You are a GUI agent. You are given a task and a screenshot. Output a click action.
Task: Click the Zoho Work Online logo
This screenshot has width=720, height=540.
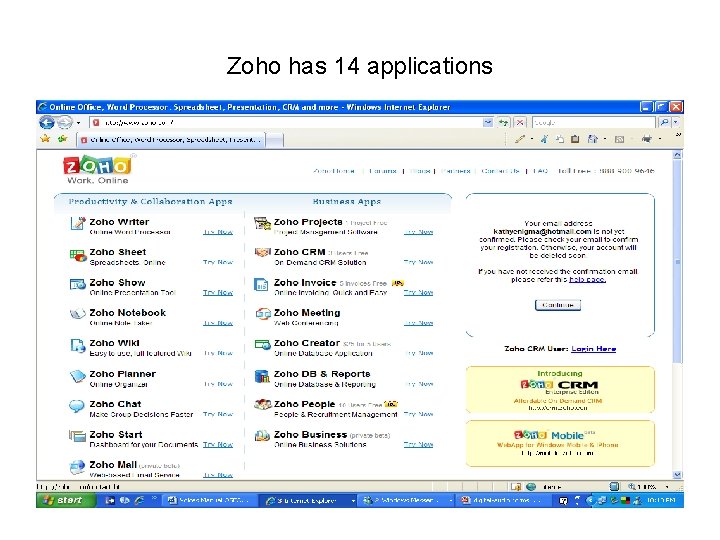[98, 170]
